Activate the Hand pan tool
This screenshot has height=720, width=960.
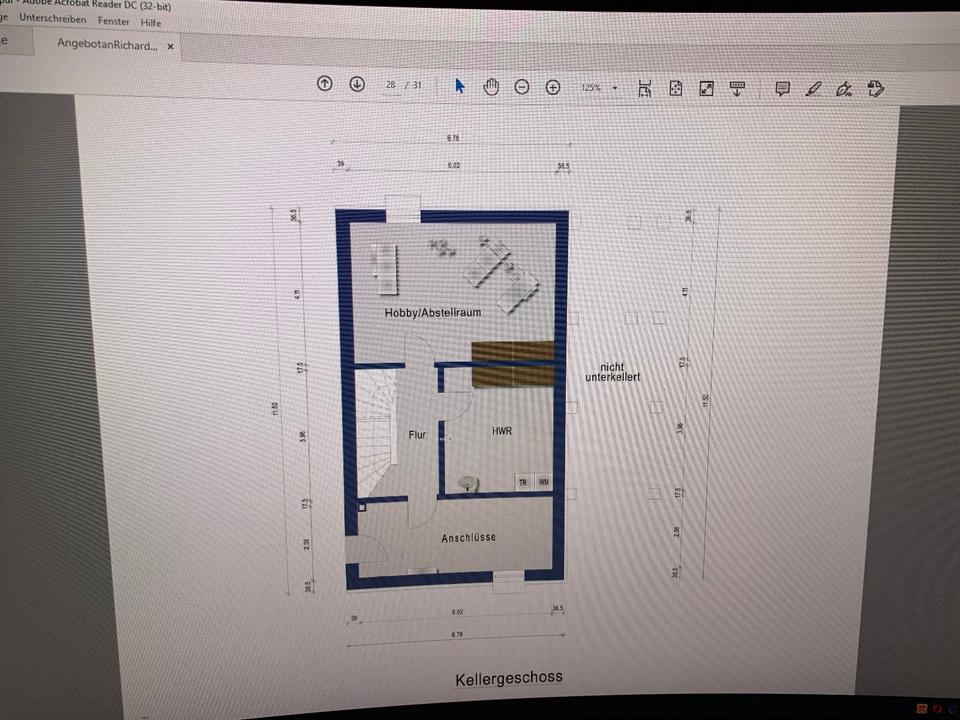(491, 87)
